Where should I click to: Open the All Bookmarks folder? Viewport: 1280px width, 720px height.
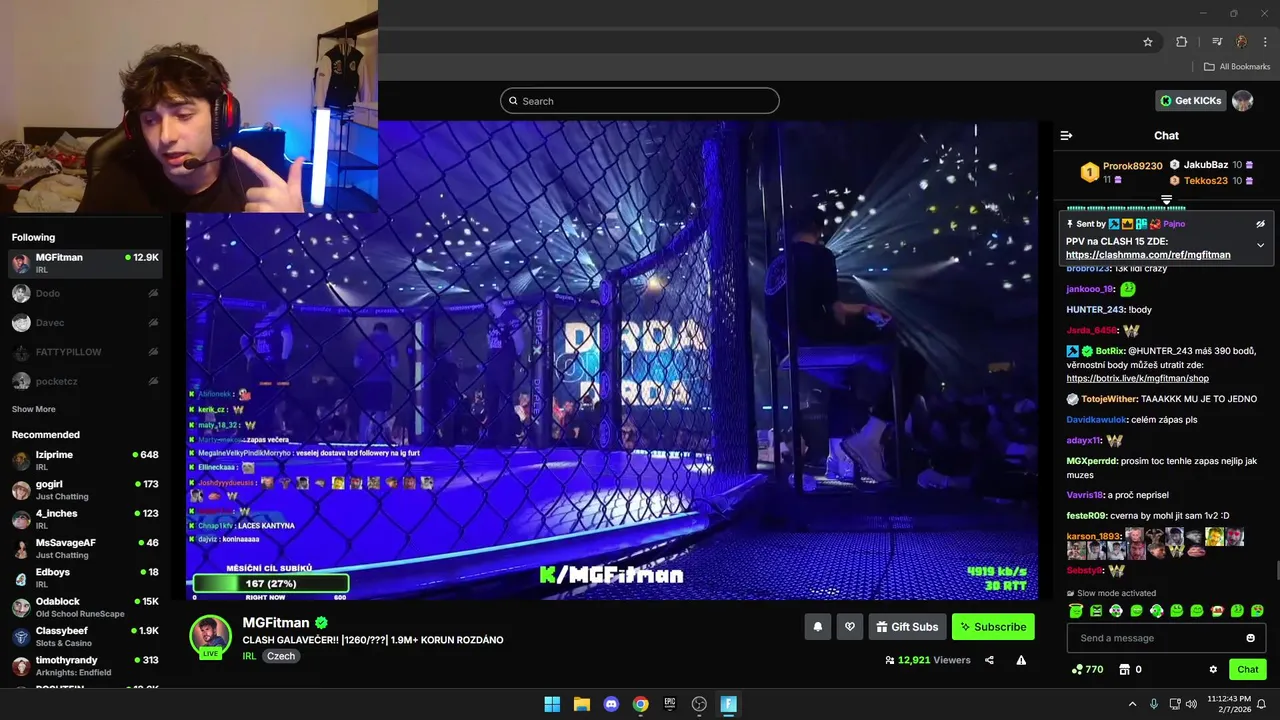(1237, 67)
